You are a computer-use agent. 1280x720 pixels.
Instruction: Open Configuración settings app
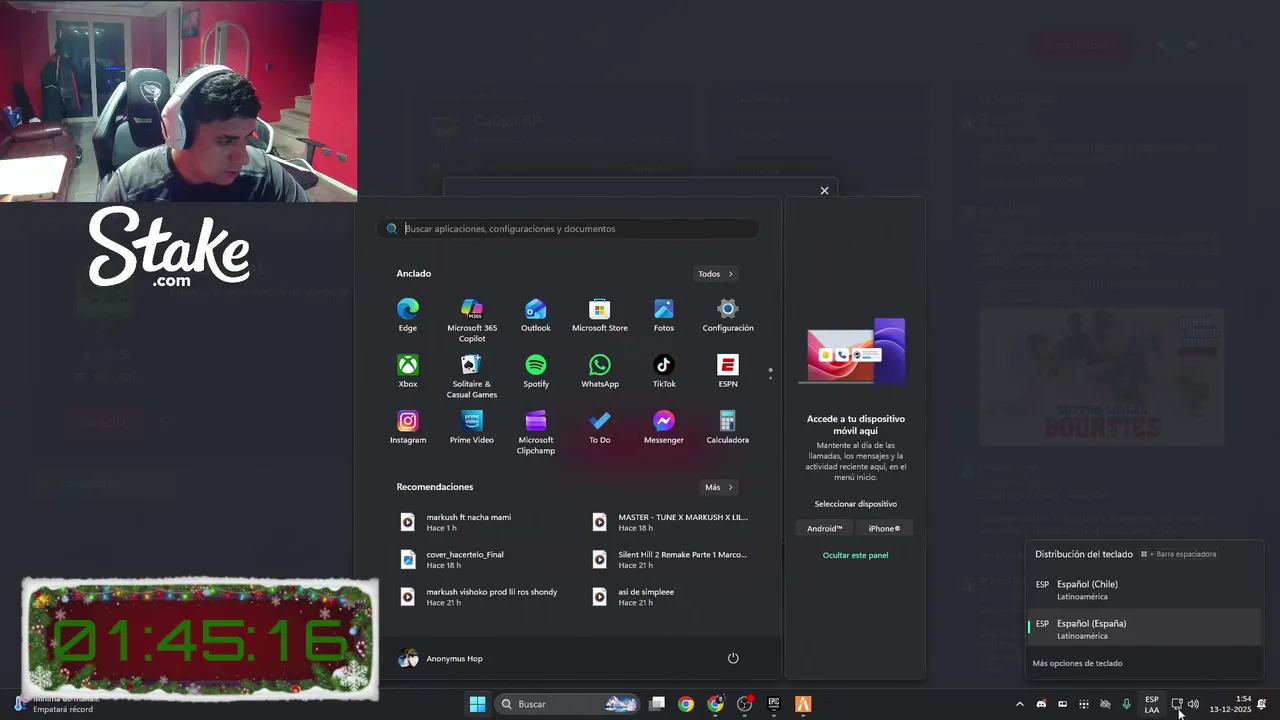[728, 314]
